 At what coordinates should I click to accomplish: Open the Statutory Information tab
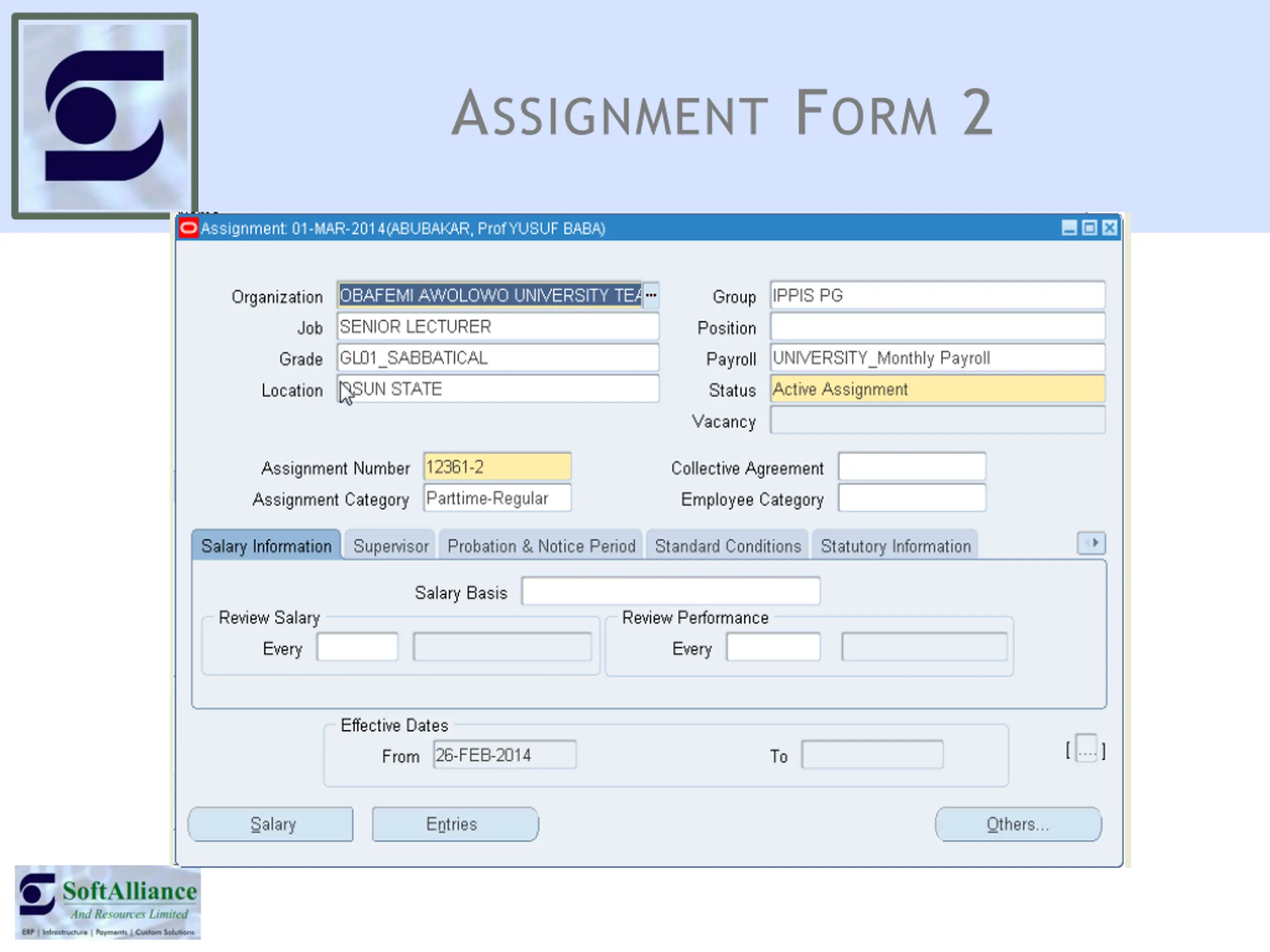point(895,545)
